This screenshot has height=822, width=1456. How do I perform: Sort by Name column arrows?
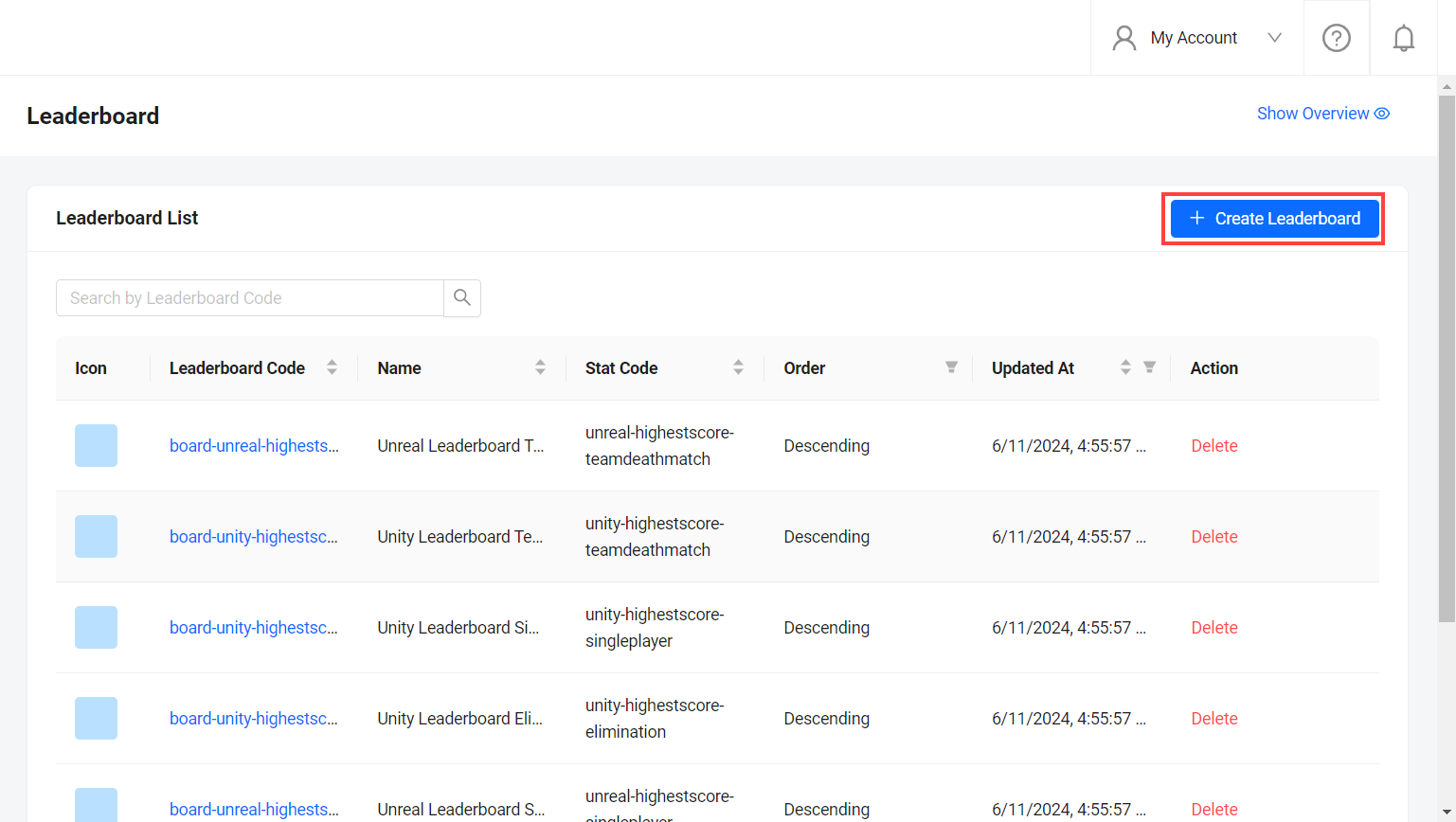pos(540,367)
